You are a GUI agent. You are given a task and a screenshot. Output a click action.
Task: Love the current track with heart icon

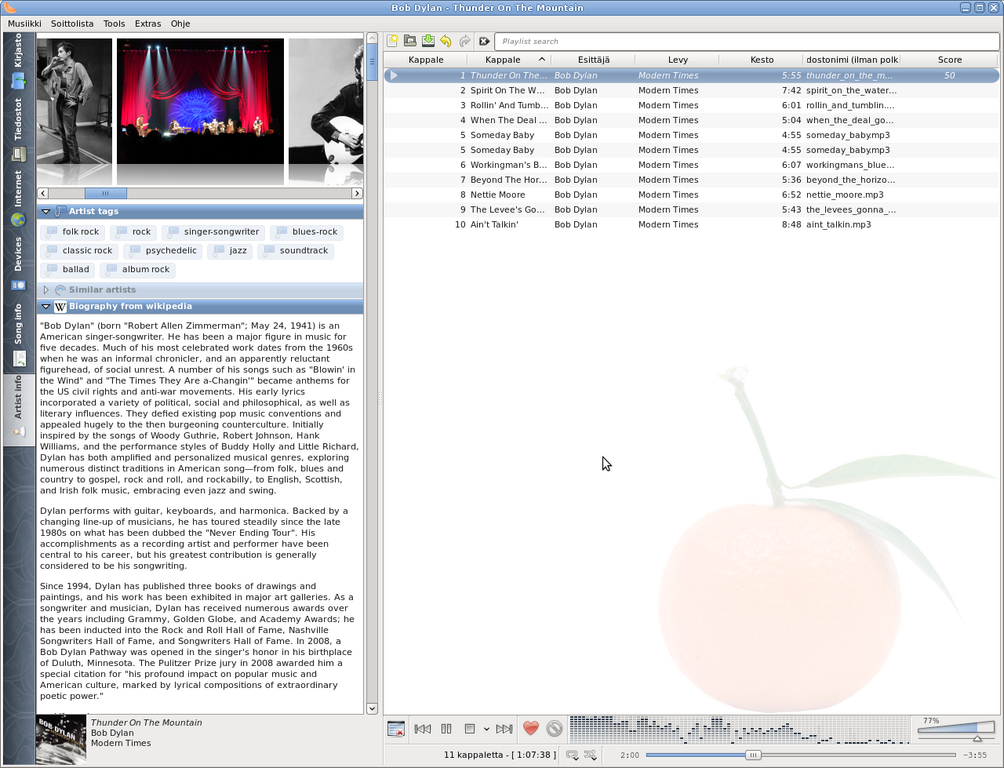(531, 729)
